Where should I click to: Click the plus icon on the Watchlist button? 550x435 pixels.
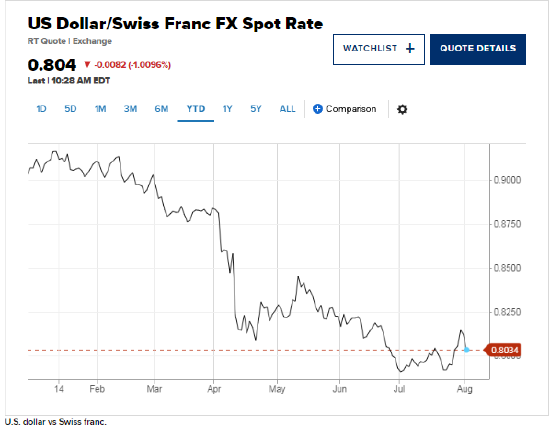[410, 48]
